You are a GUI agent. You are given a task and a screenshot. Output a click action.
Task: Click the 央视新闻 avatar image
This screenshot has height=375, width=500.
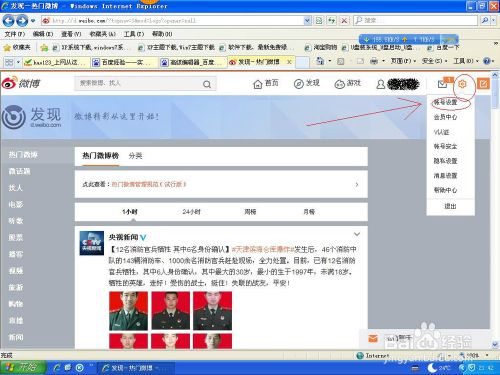[x=92, y=243]
